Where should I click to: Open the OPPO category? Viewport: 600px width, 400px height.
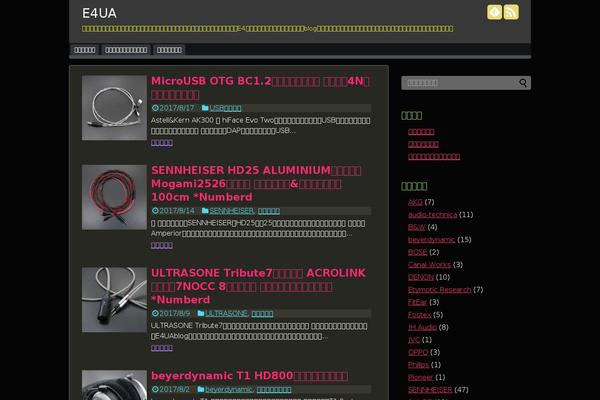(x=418, y=352)
